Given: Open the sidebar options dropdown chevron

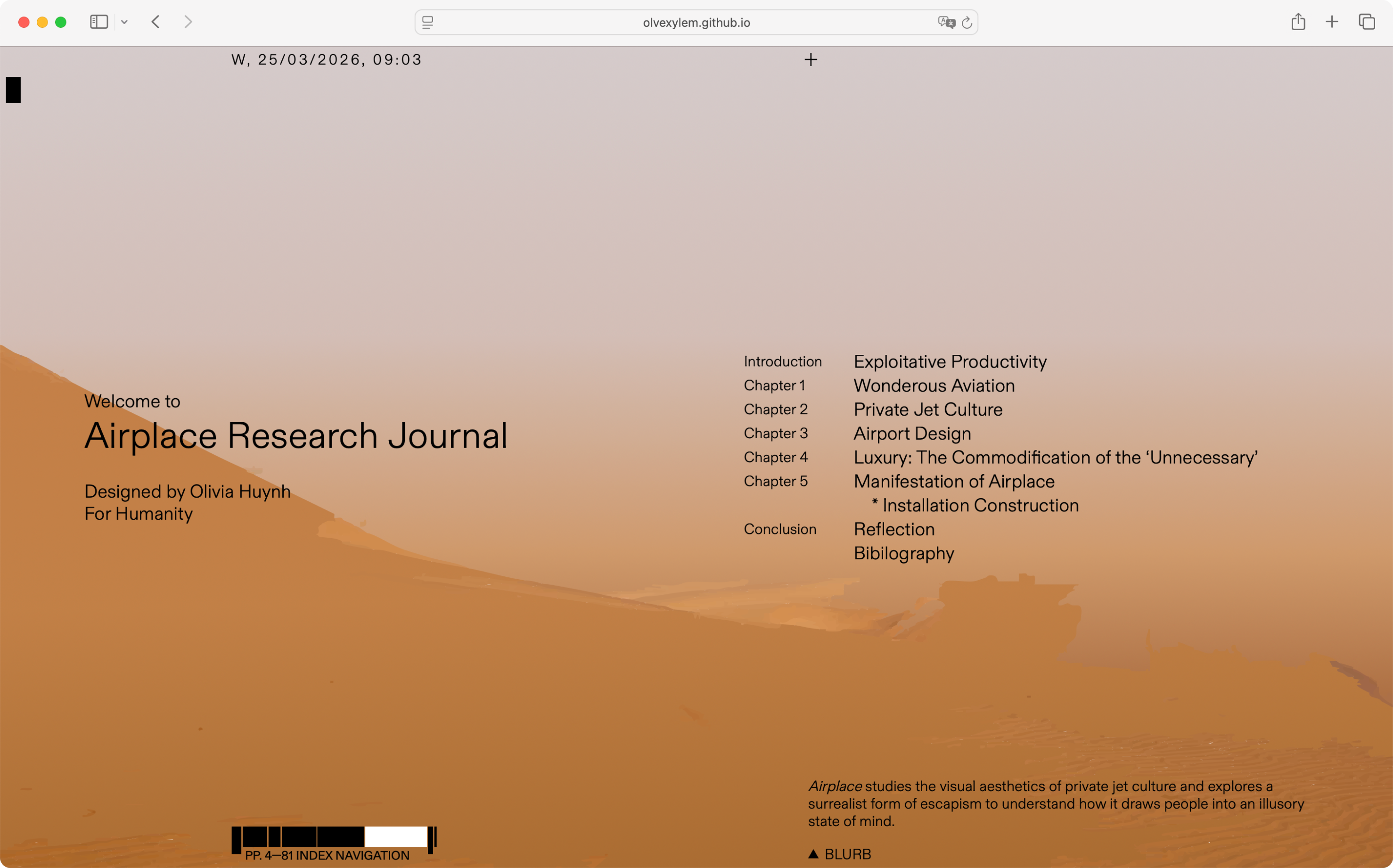Looking at the screenshot, I should (x=124, y=23).
